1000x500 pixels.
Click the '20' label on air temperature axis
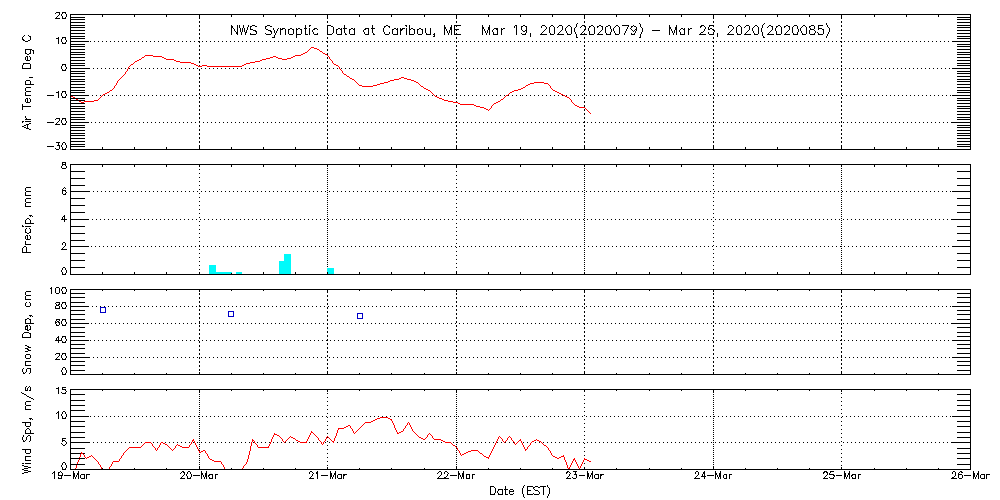pyautogui.click(x=61, y=15)
